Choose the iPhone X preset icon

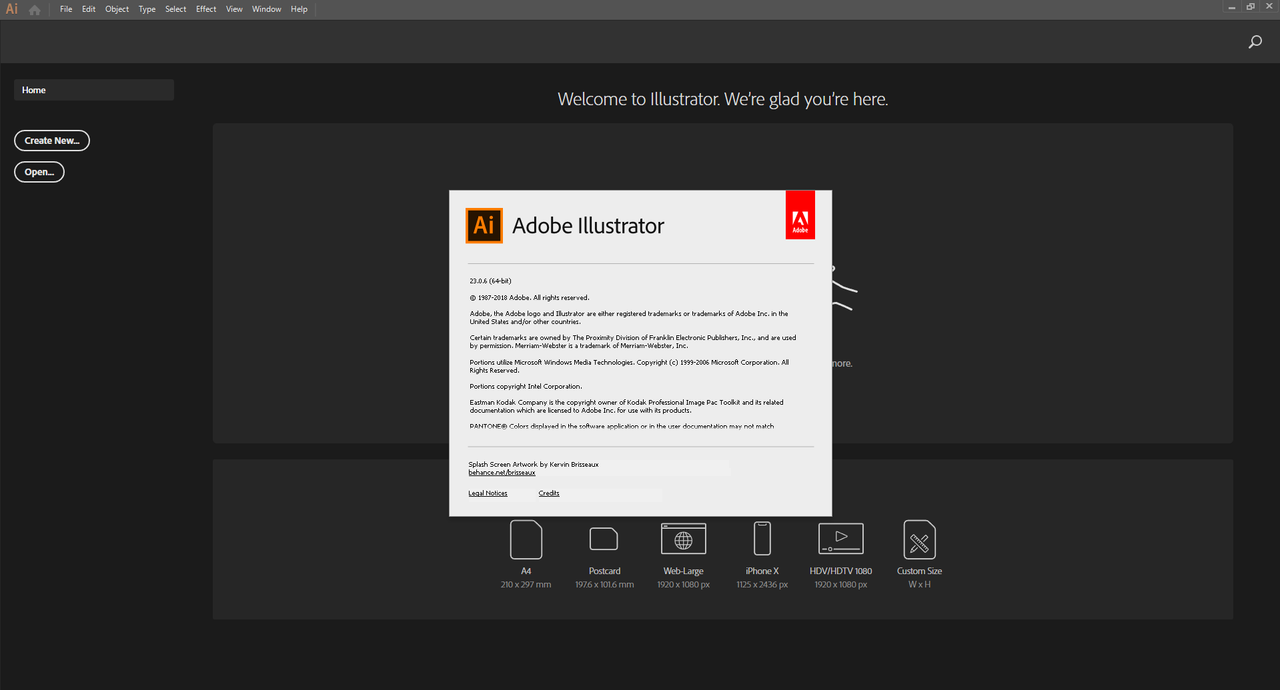762,539
